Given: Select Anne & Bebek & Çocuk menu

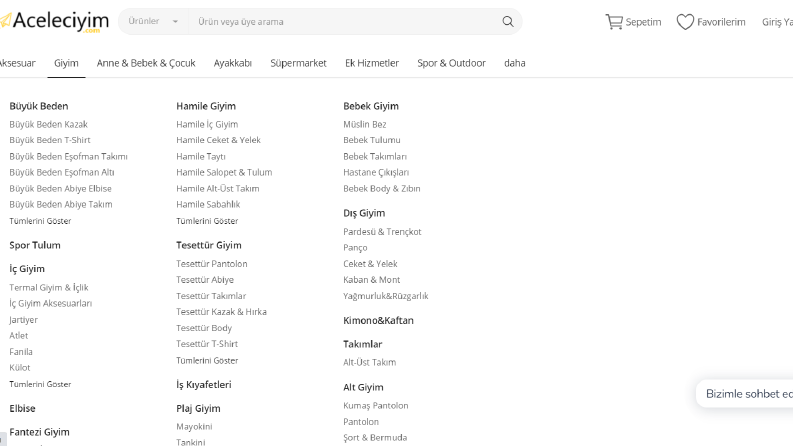Looking at the screenshot, I should coord(146,63).
